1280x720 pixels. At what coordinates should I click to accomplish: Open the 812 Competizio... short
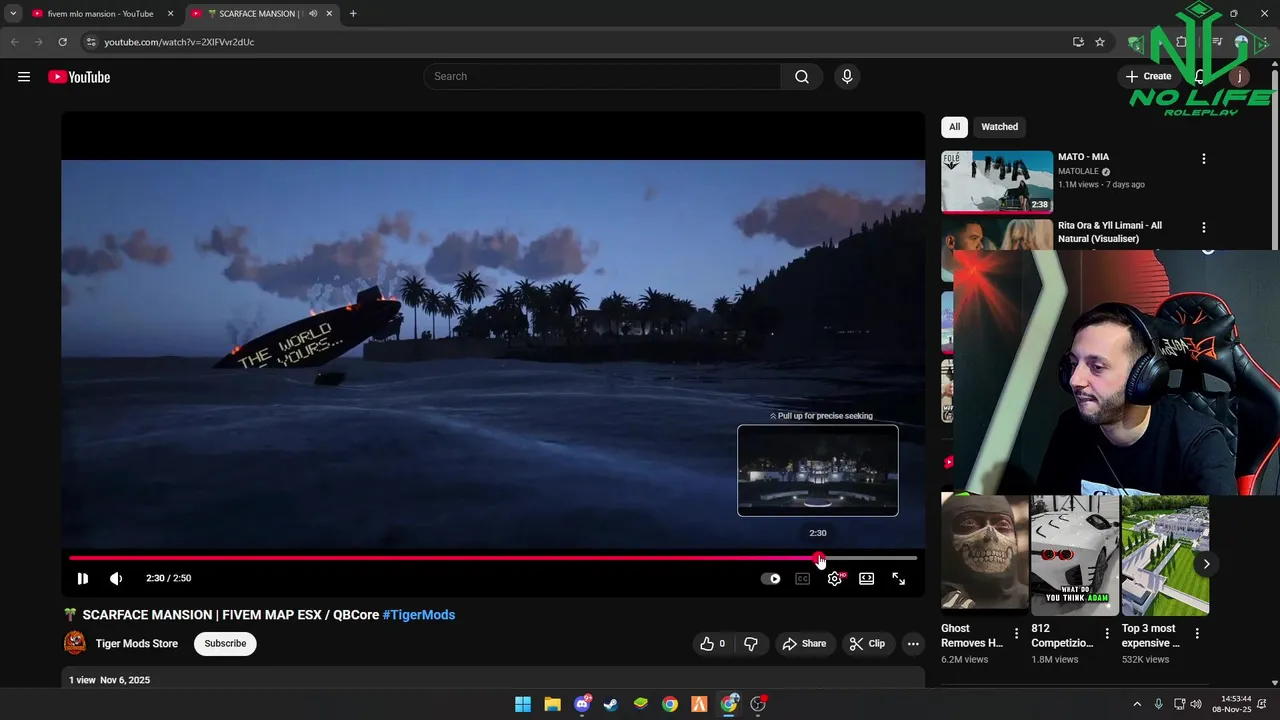click(x=1075, y=555)
